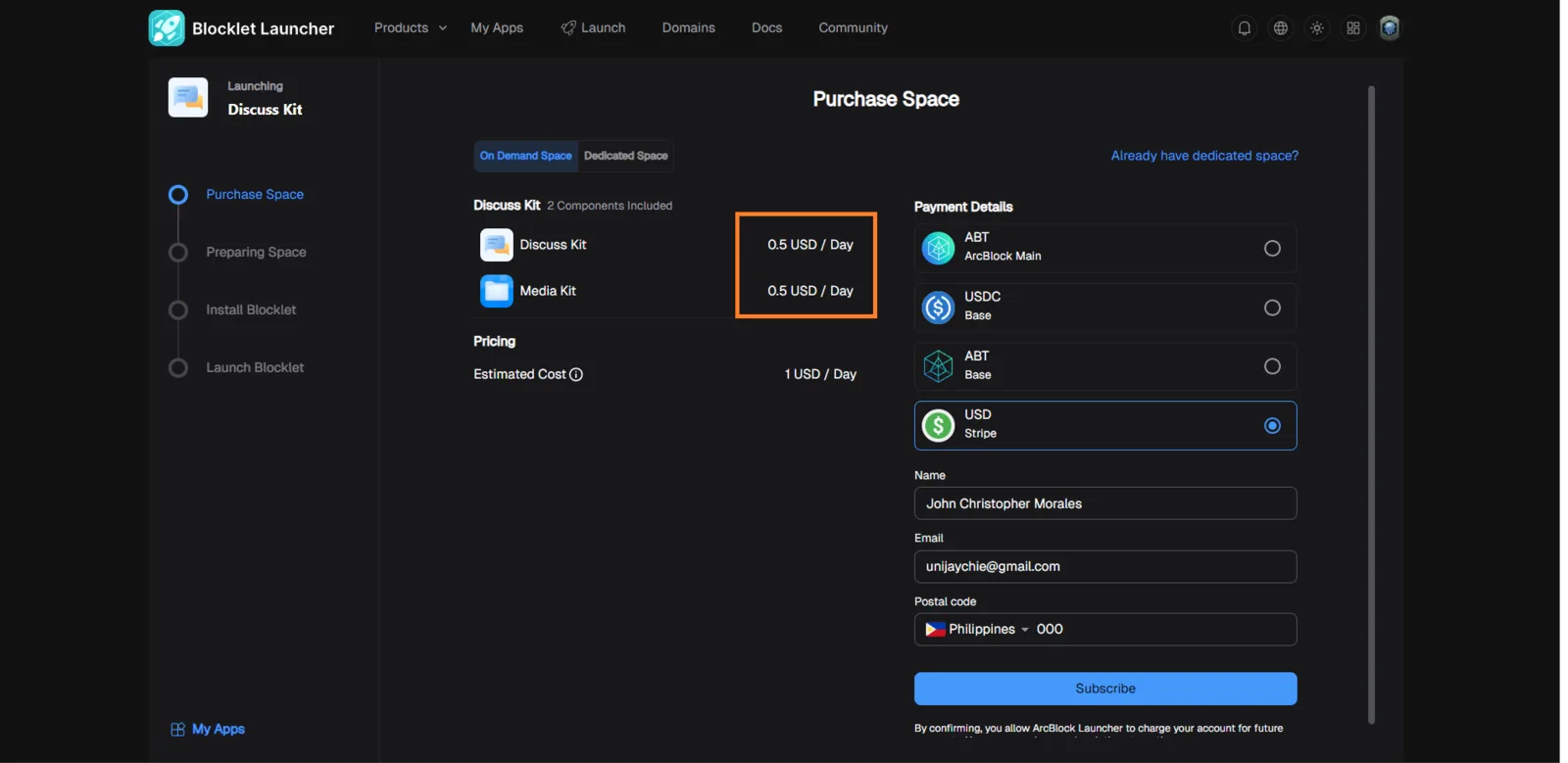Click the Preparing Space step circle
The width and height of the screenshot is (1568, 763).
click(x=177, y=253)
